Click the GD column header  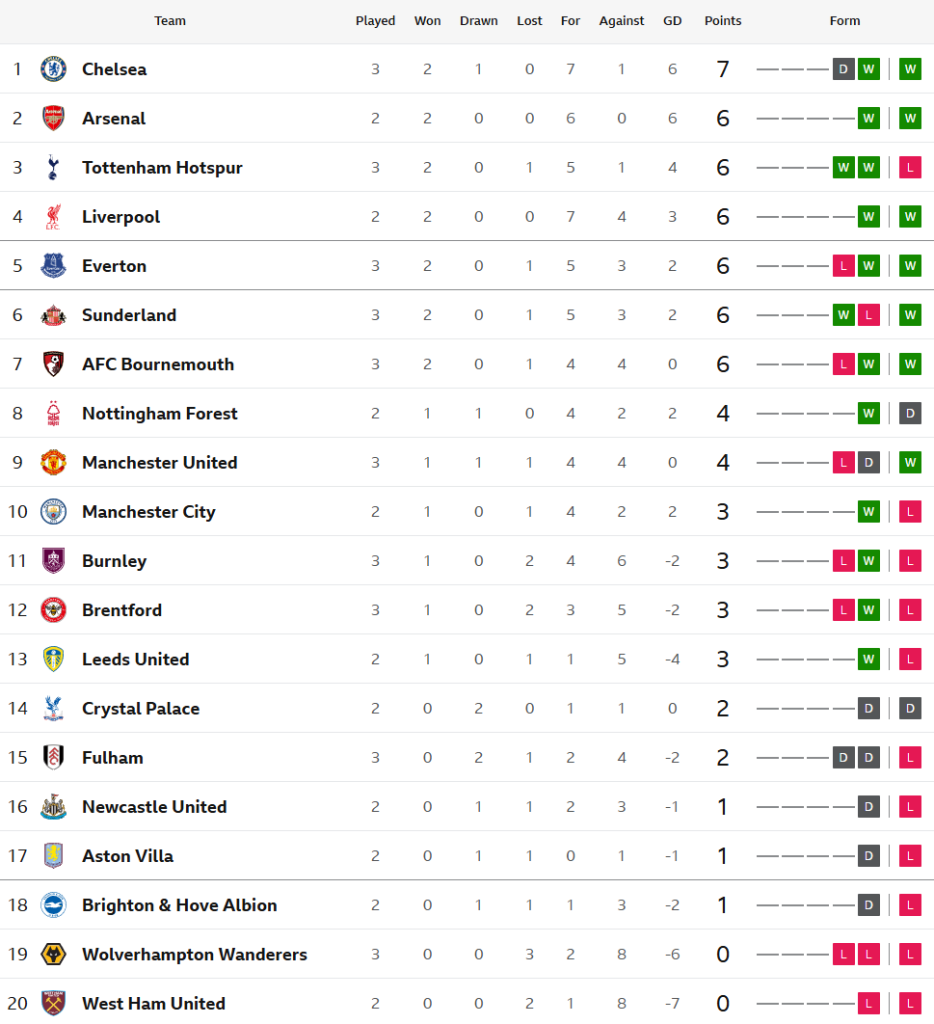tap(672, 21)
